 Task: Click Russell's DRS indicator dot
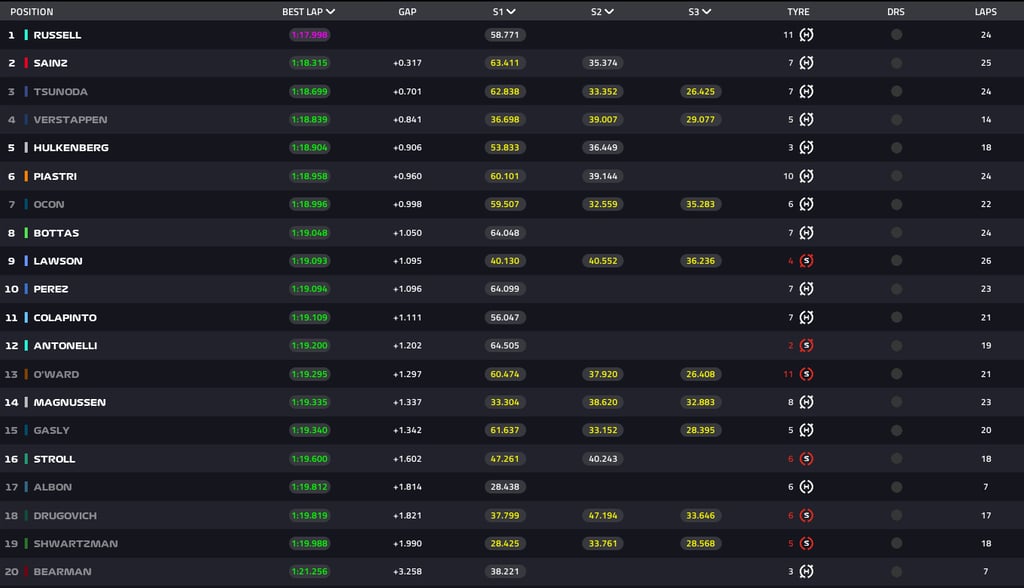coord(897,35)
